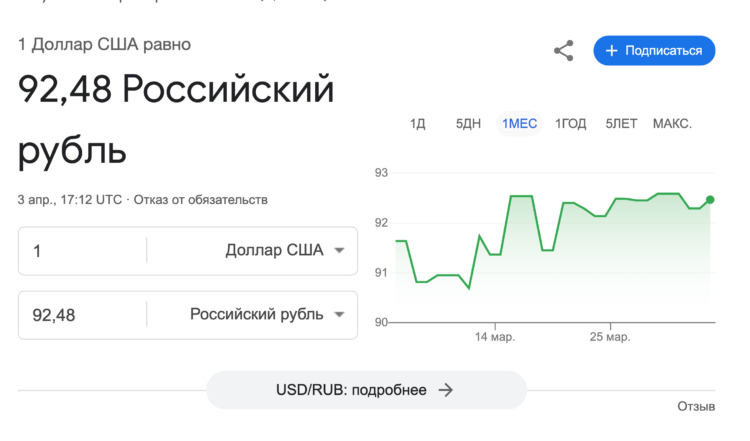Show the 1ГОД chart range
The width and height of the screenshot is (750, 441).
[x=571, y=124]
